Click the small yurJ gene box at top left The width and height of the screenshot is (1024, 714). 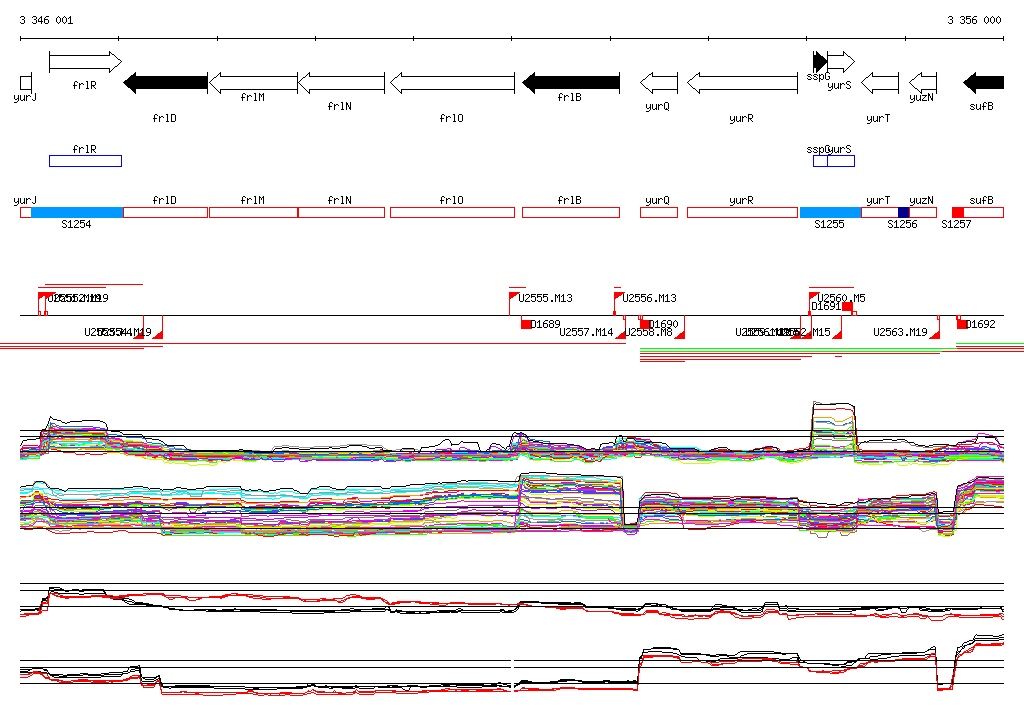tap(26, 83)
